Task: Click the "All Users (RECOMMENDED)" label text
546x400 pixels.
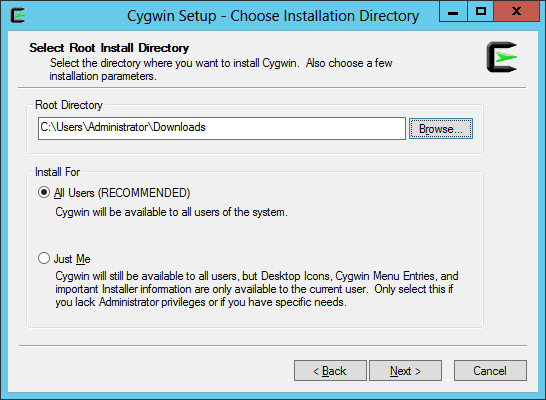Action: [x=122, y=193]
